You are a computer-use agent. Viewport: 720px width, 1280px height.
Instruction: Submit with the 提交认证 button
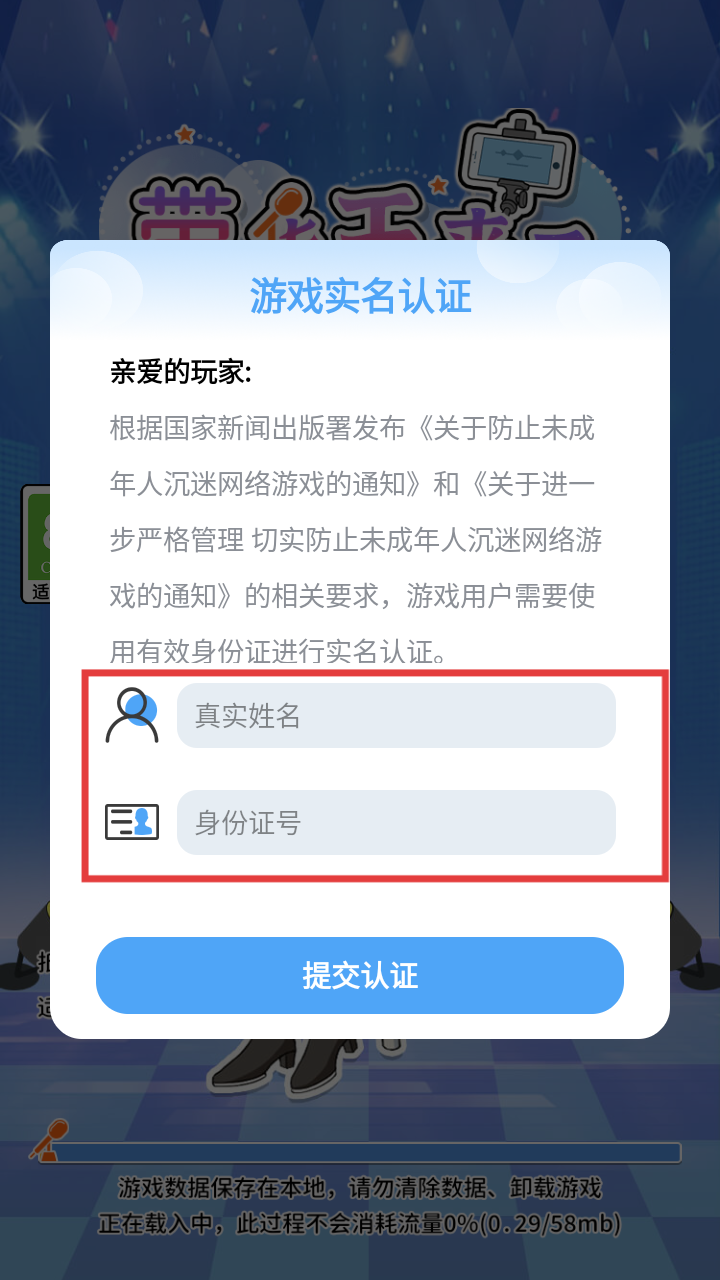(x=360, y=975)
